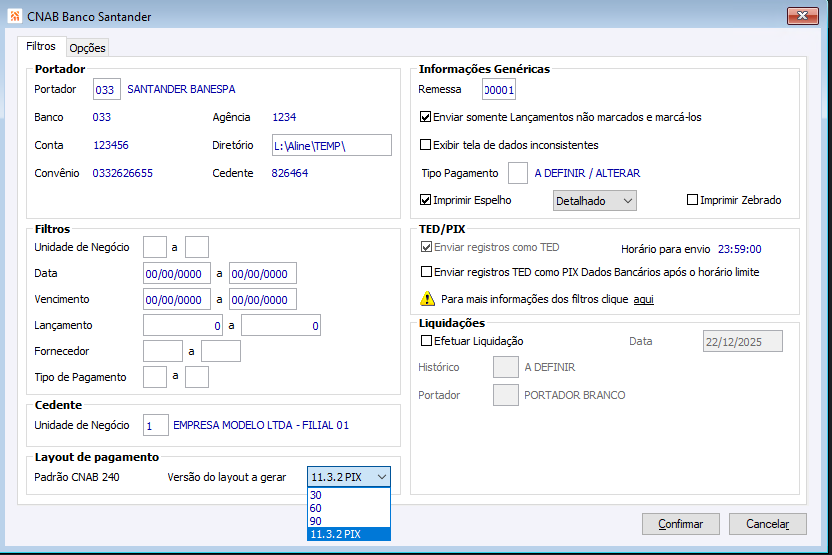This screenshot has height=555, width=832.
Task: Select option 90 in layout list
Action: (349, 521)
